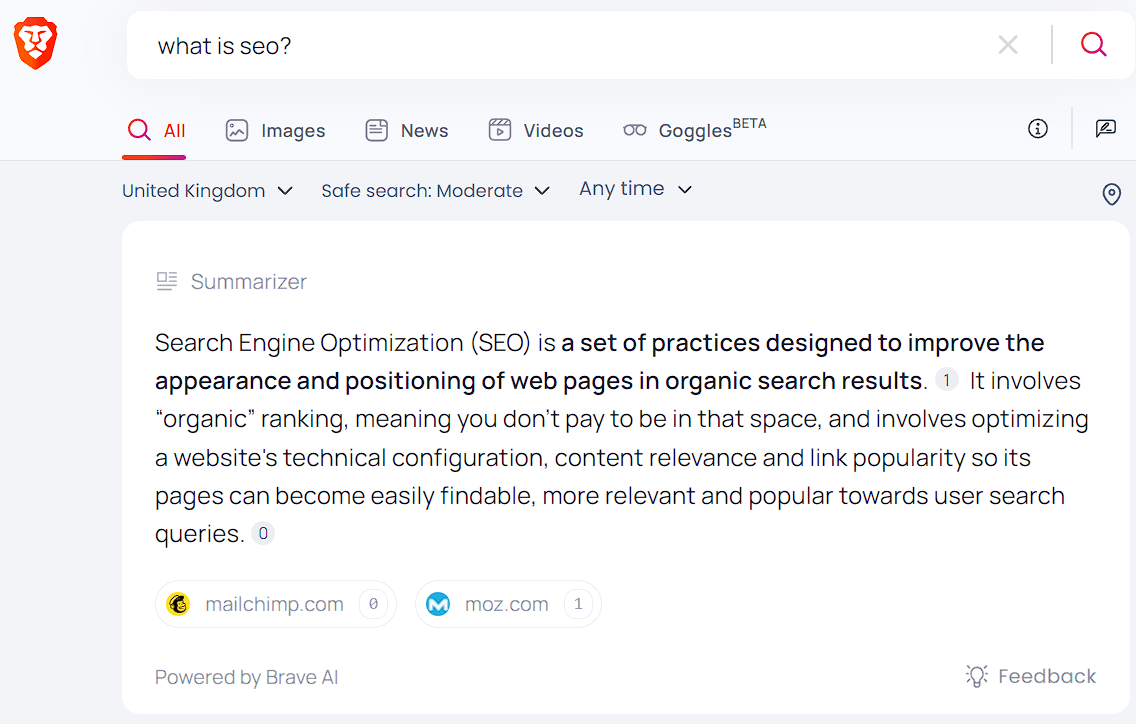1136x724 pixels.
Task: Switch to the News tab
Action: (x=407, y=131)
